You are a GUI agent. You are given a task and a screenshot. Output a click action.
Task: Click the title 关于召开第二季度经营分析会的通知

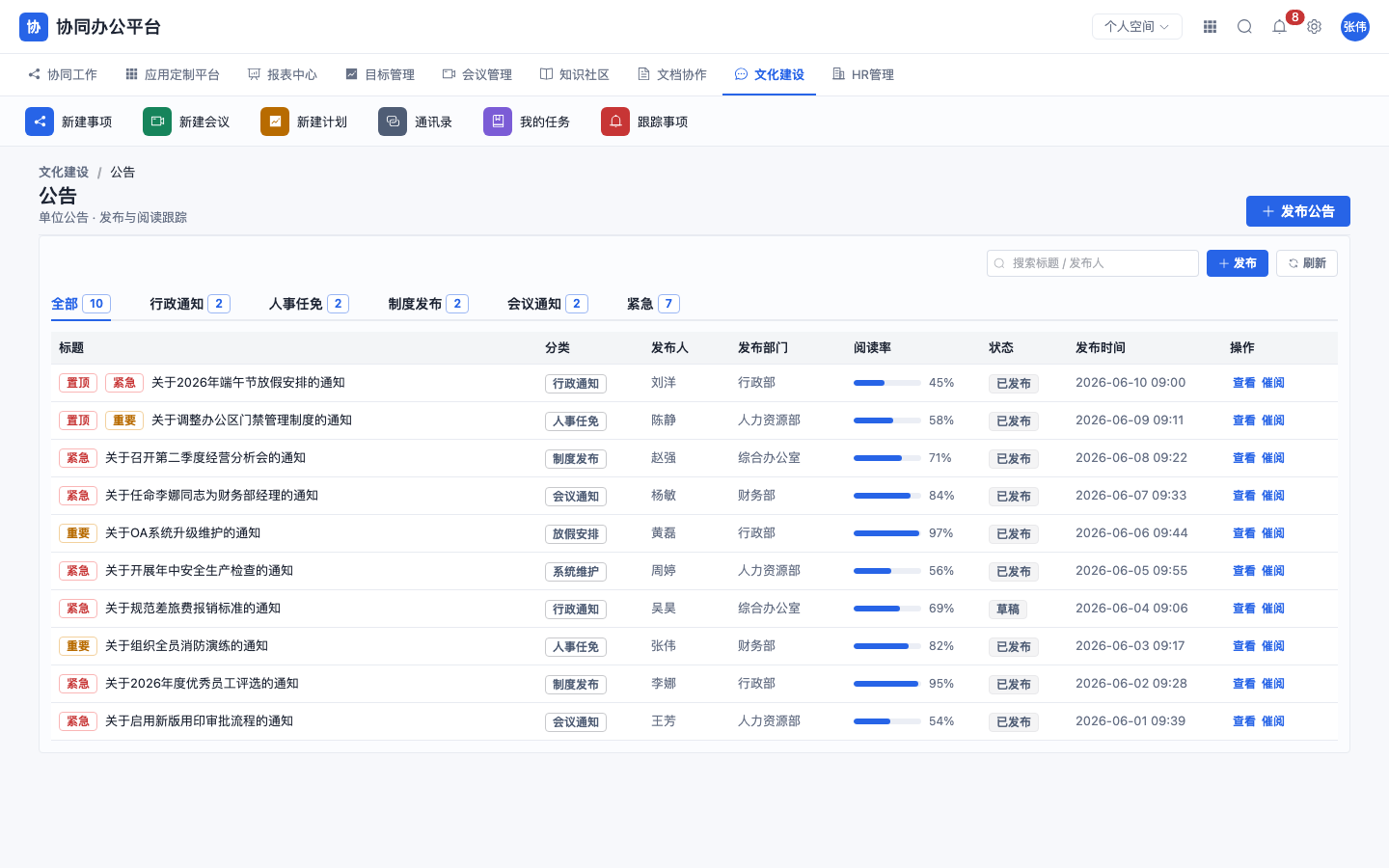(205, 458)
